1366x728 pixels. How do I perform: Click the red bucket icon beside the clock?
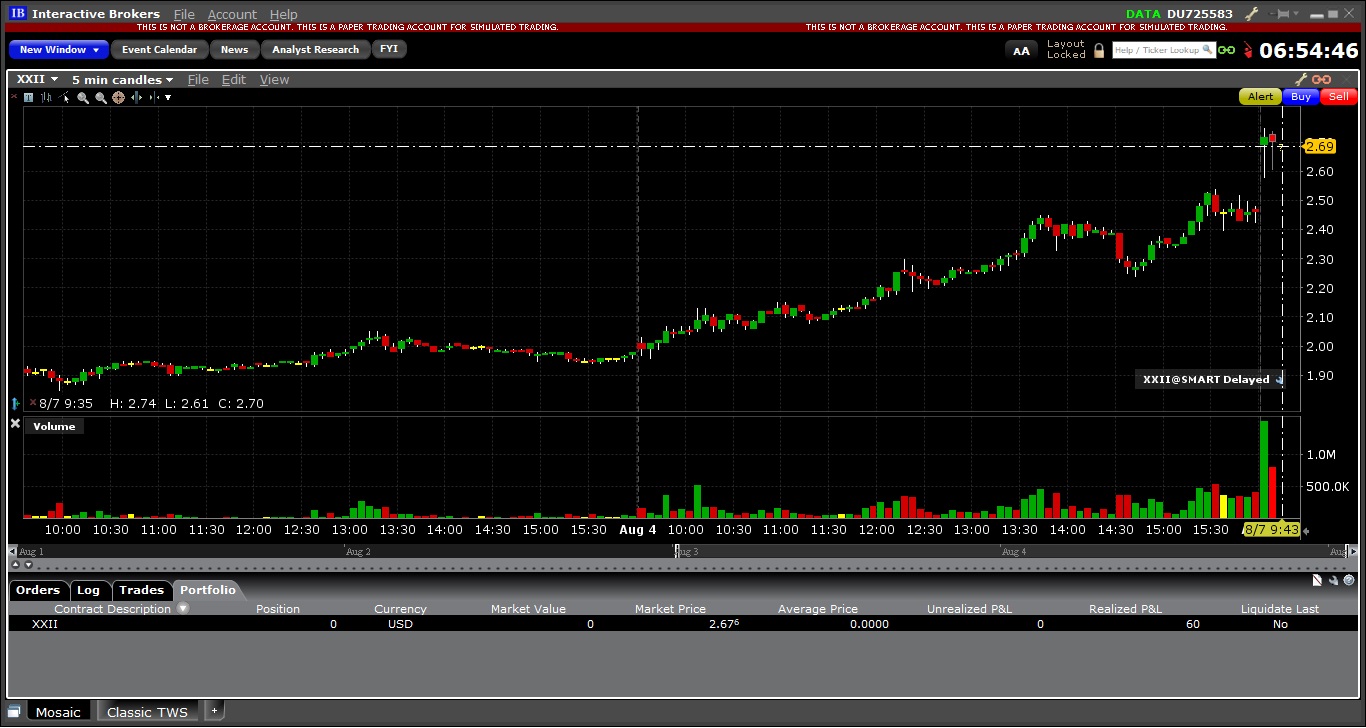1247,50
